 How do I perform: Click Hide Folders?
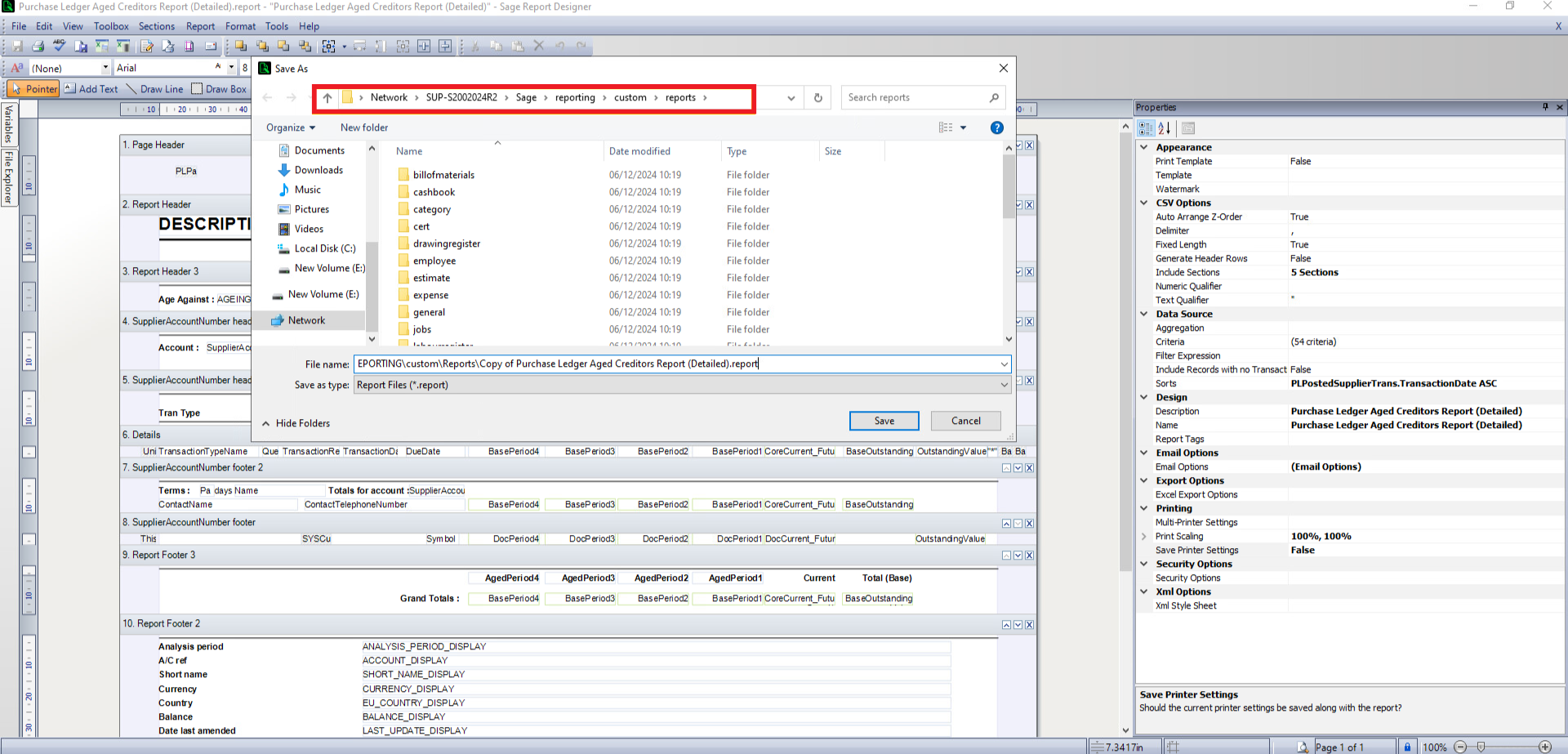(x=296, y=423)
